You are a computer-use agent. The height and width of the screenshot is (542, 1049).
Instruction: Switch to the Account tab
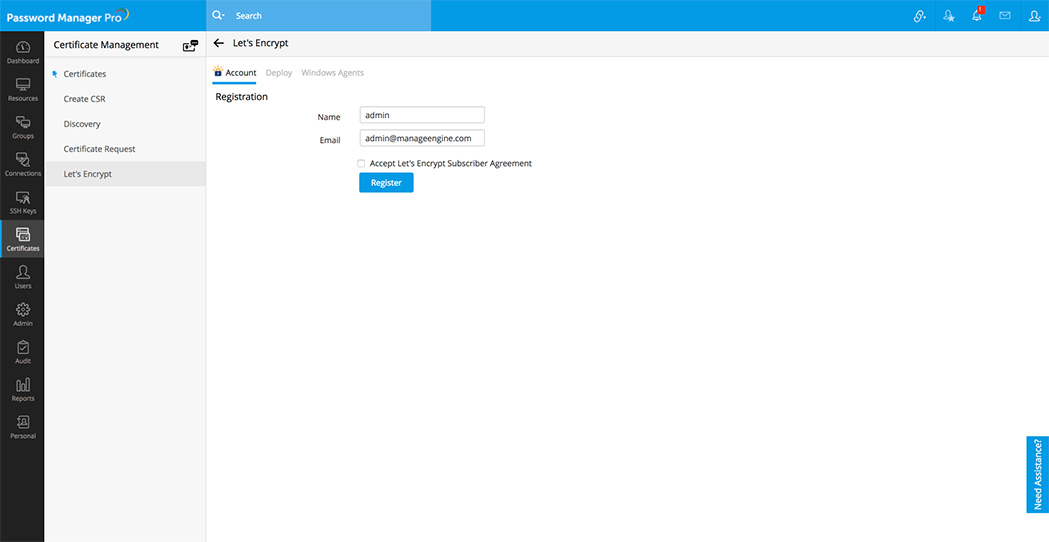(234, 73)
